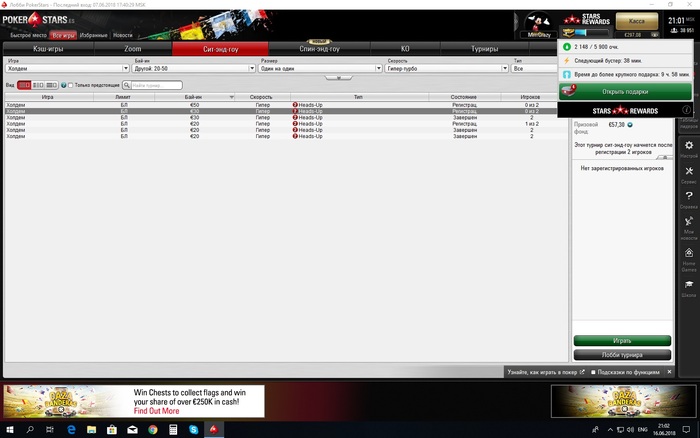Open the Тип Все dropdown

pos(535,68)
